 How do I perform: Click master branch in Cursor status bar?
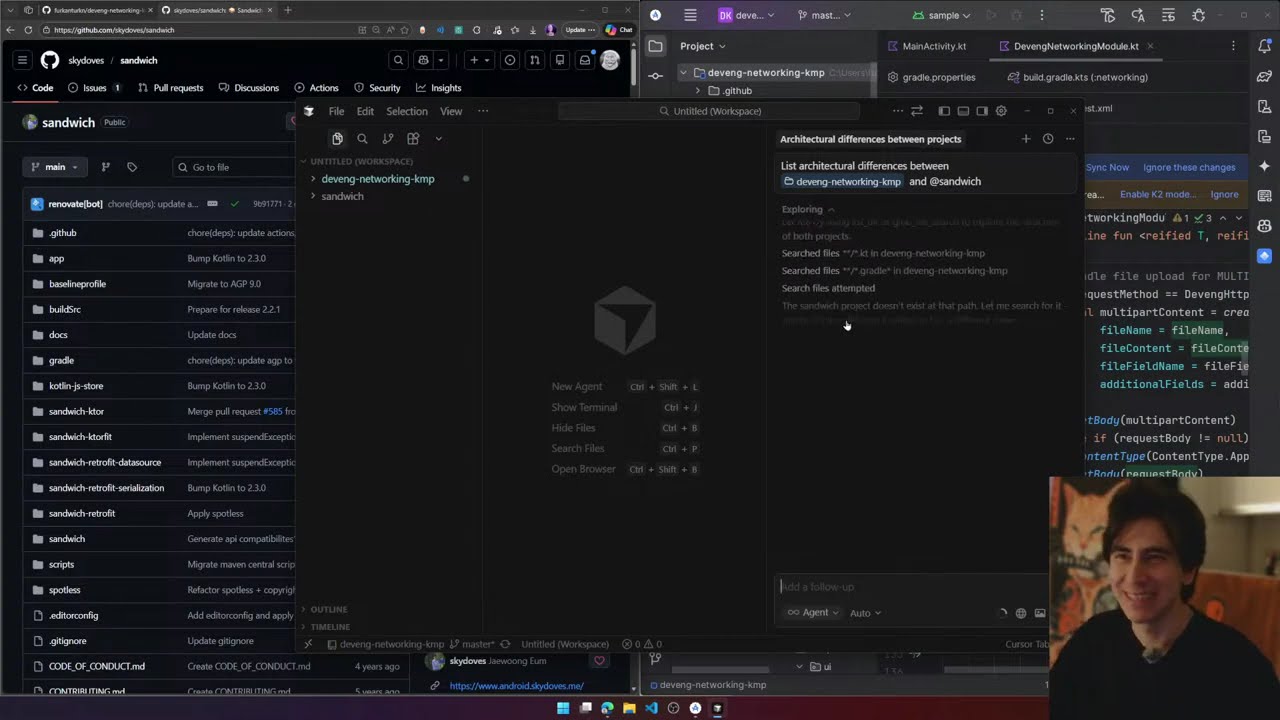472,644
